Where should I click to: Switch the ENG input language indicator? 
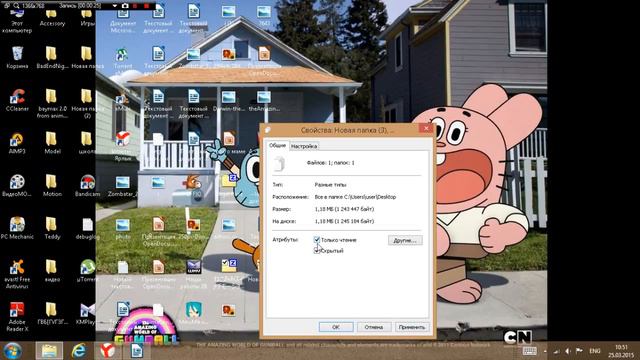tap(595, 351)
